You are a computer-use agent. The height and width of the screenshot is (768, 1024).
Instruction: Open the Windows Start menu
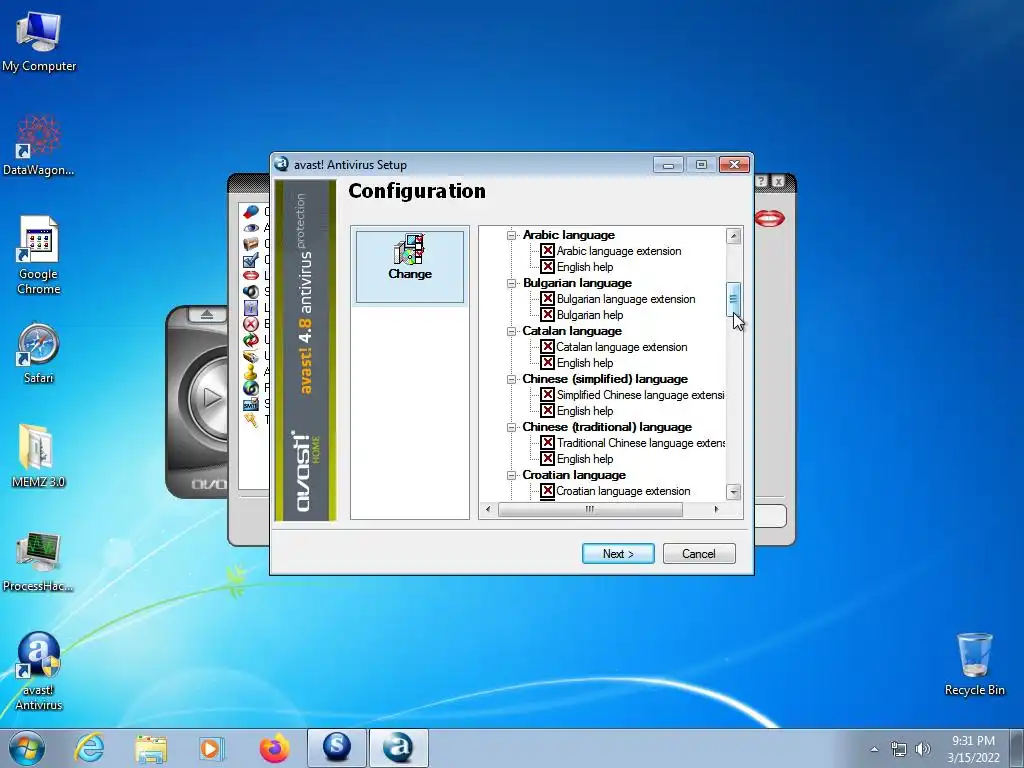click(27, 748)
